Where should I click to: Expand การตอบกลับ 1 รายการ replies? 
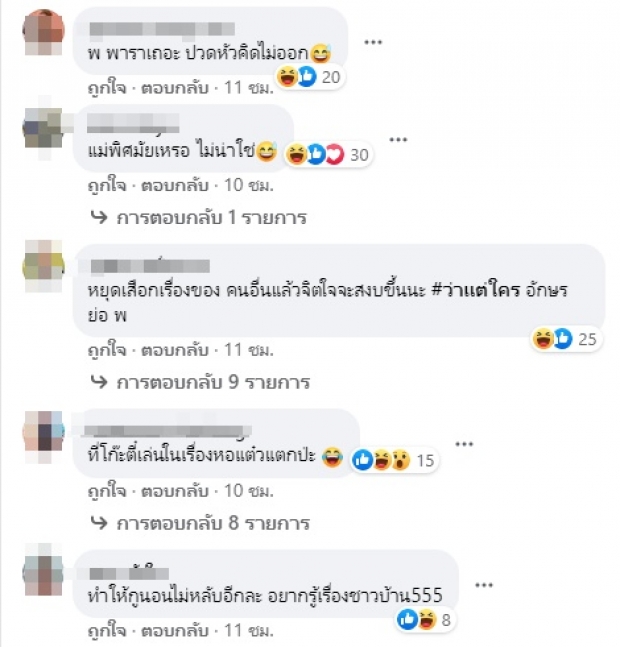[199, 217]
